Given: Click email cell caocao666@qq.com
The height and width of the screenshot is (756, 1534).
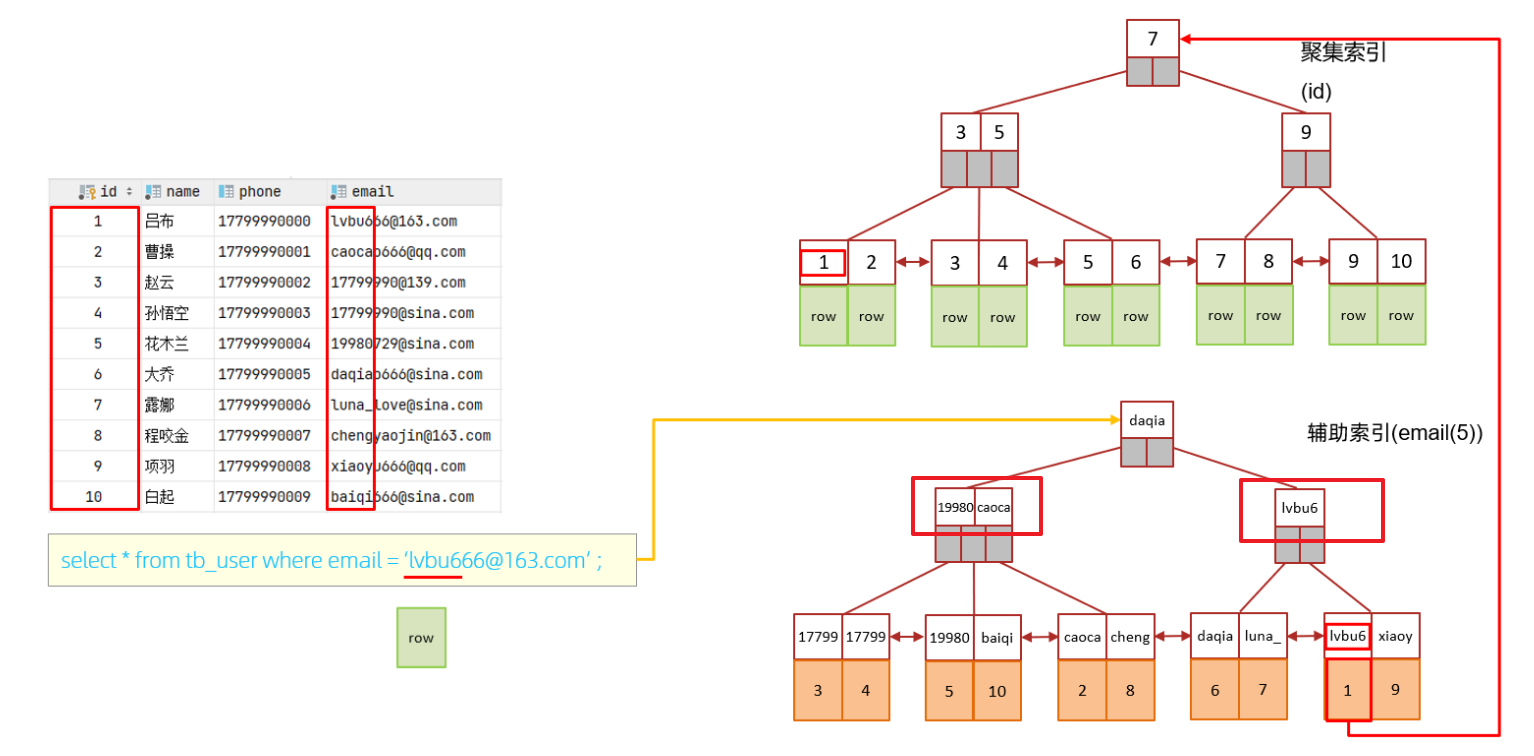Looking at the screenshot, I should [398, 252].
